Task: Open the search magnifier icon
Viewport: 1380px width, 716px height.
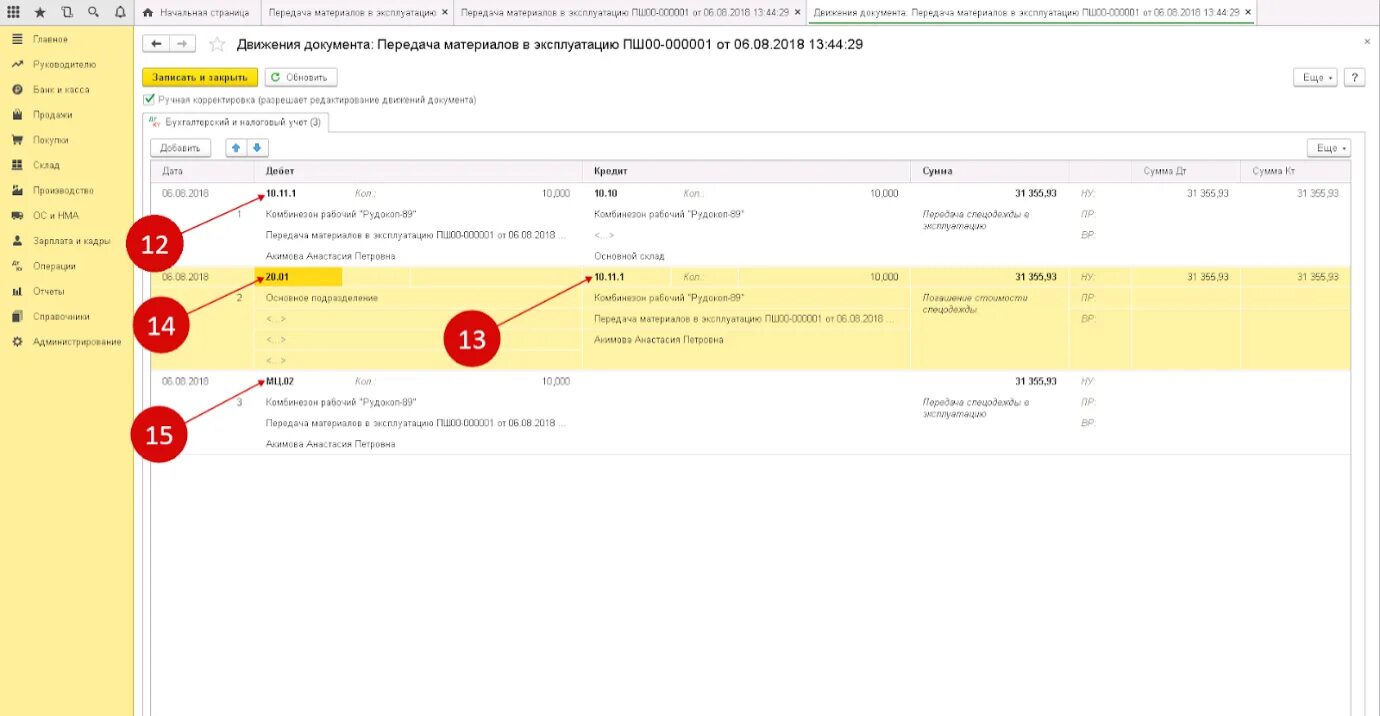Action: pyautogui.click(x=93, y=12)
